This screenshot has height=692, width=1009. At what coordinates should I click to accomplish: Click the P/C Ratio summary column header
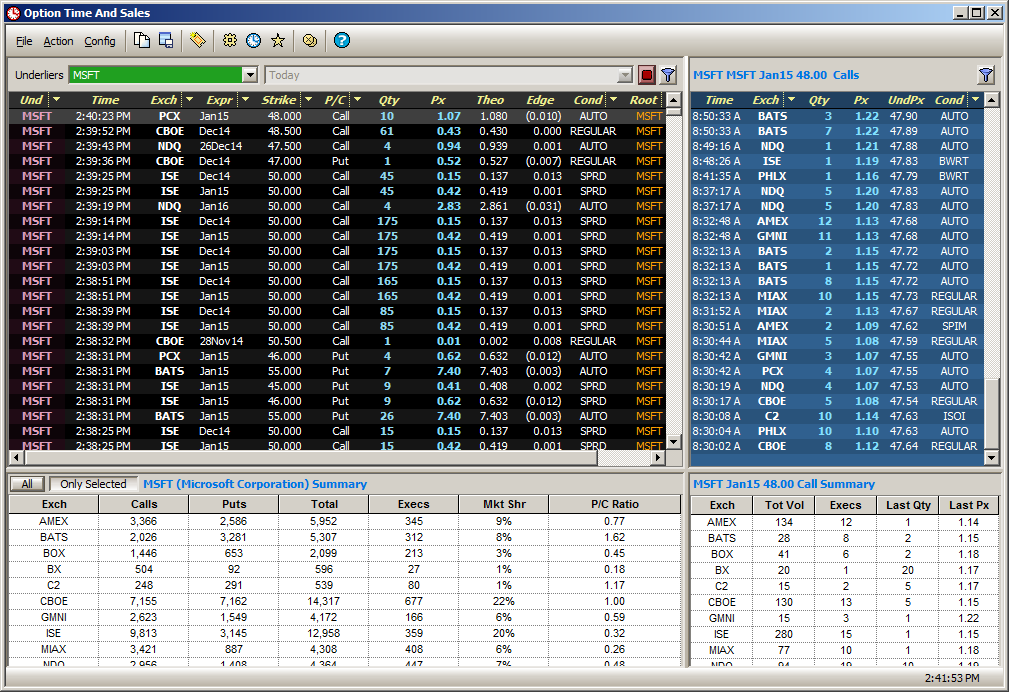(615, 505)
